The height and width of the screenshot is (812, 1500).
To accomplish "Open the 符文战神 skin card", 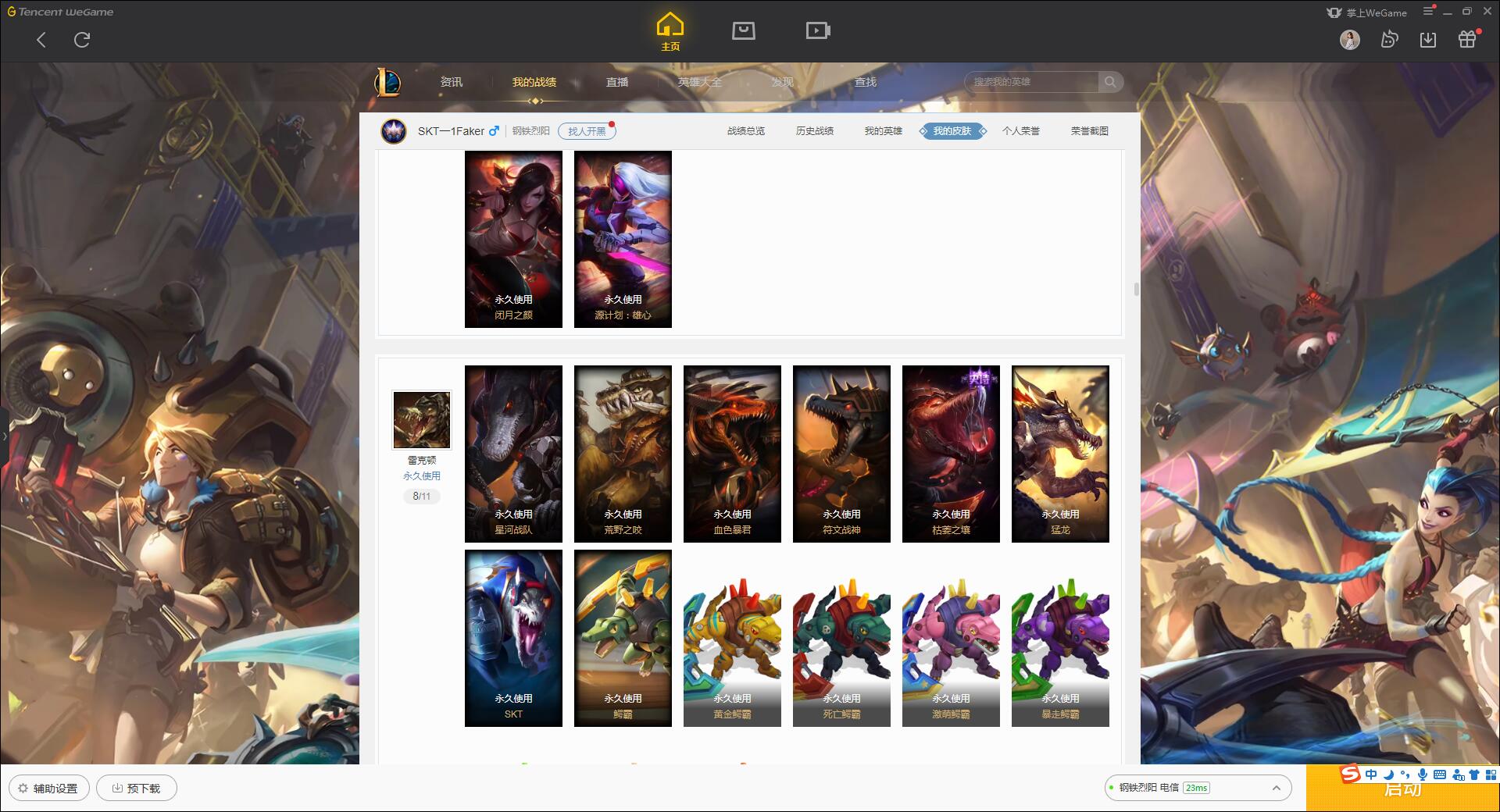I will [841, 454].
